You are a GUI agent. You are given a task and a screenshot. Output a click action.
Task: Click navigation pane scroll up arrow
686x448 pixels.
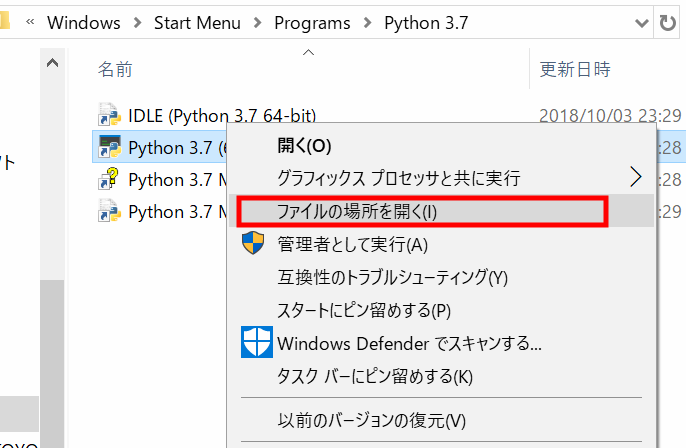(x=52, y=63)
